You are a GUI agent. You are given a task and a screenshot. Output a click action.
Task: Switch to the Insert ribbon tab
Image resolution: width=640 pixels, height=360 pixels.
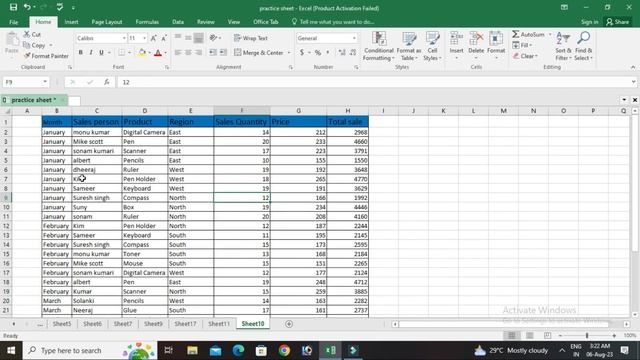[71, 22]
